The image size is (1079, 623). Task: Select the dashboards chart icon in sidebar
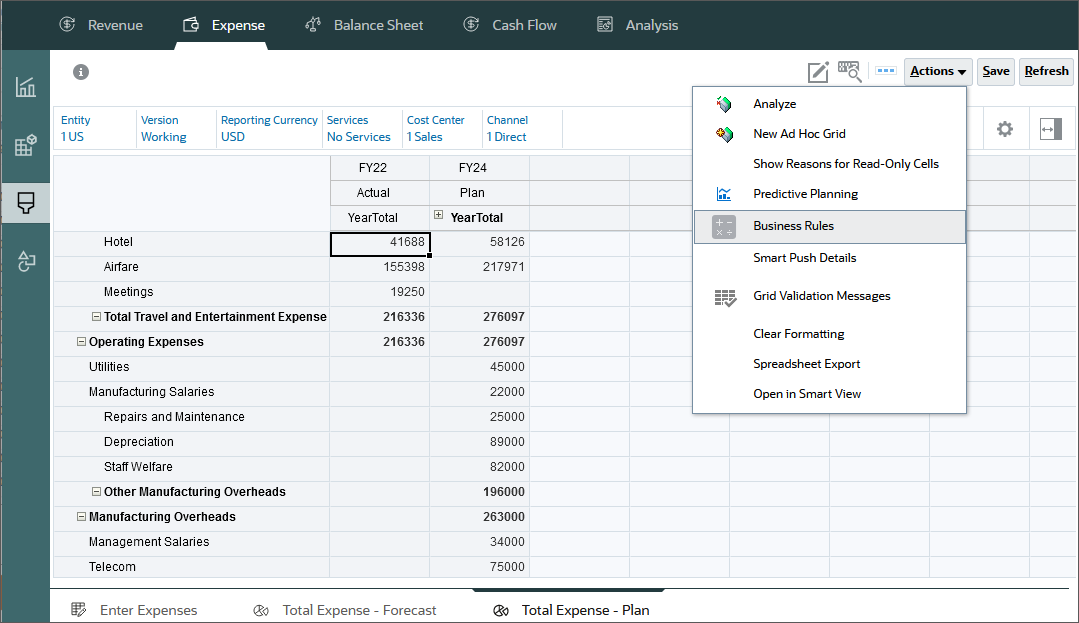point(25,86)
